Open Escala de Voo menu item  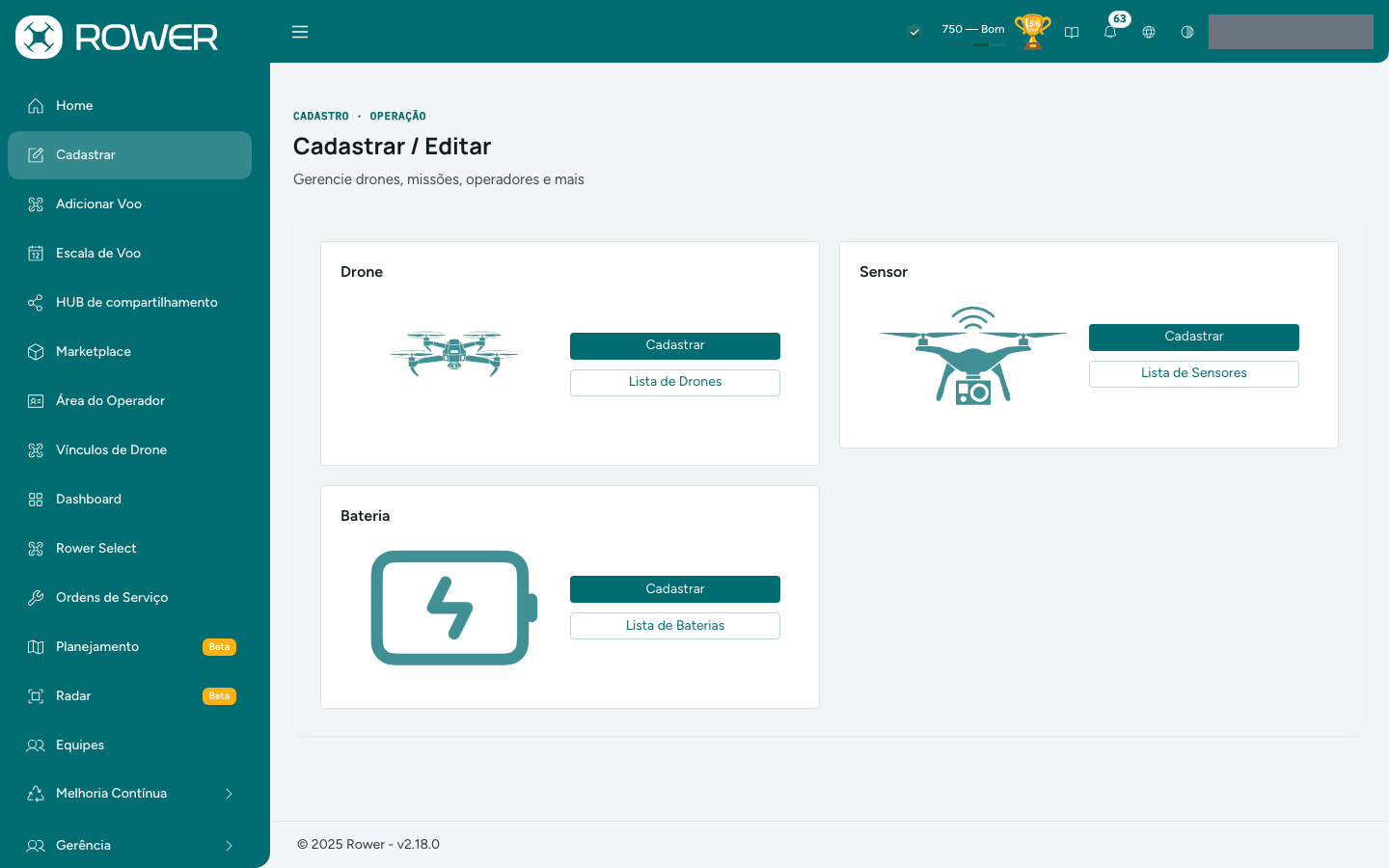click(129, 254)
